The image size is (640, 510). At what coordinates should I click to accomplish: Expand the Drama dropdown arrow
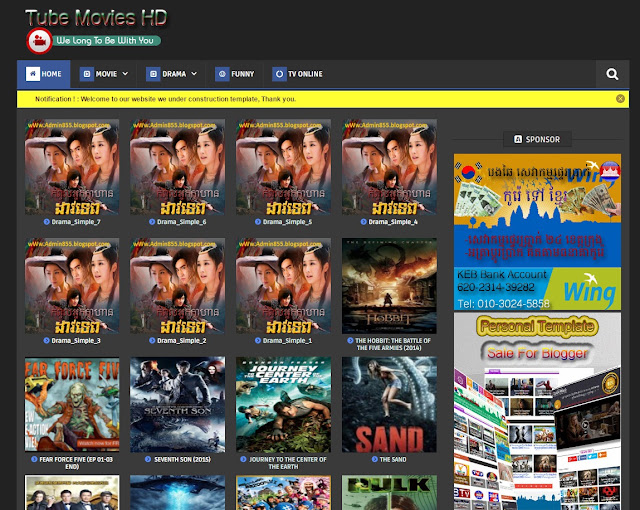tap(194, 74)
